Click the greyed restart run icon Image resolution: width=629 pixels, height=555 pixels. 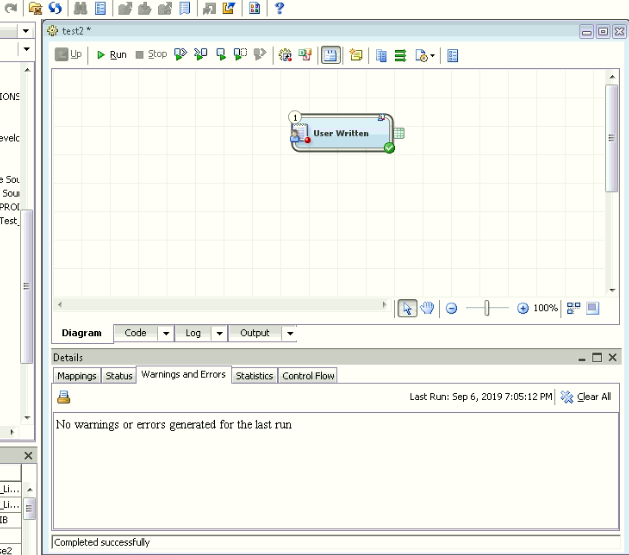click(x=260, y=54)
